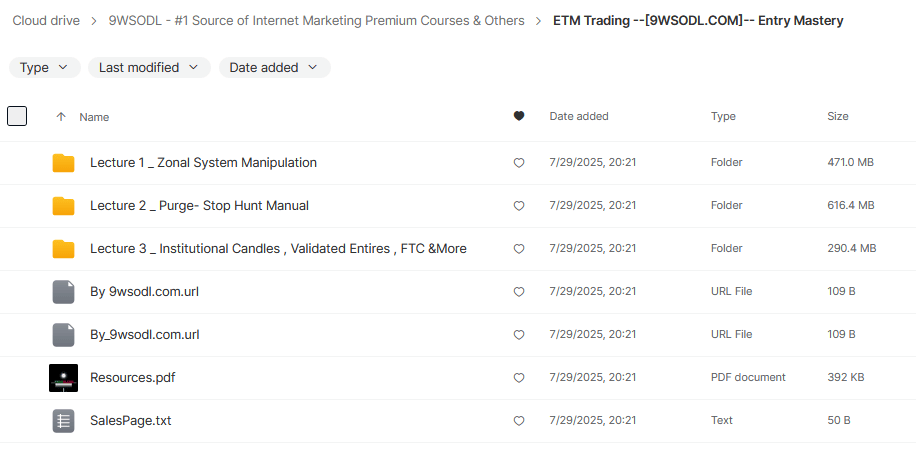Open the Resources.pdf thumbnail
Viewport: 916px width, 458px height.
63,378
